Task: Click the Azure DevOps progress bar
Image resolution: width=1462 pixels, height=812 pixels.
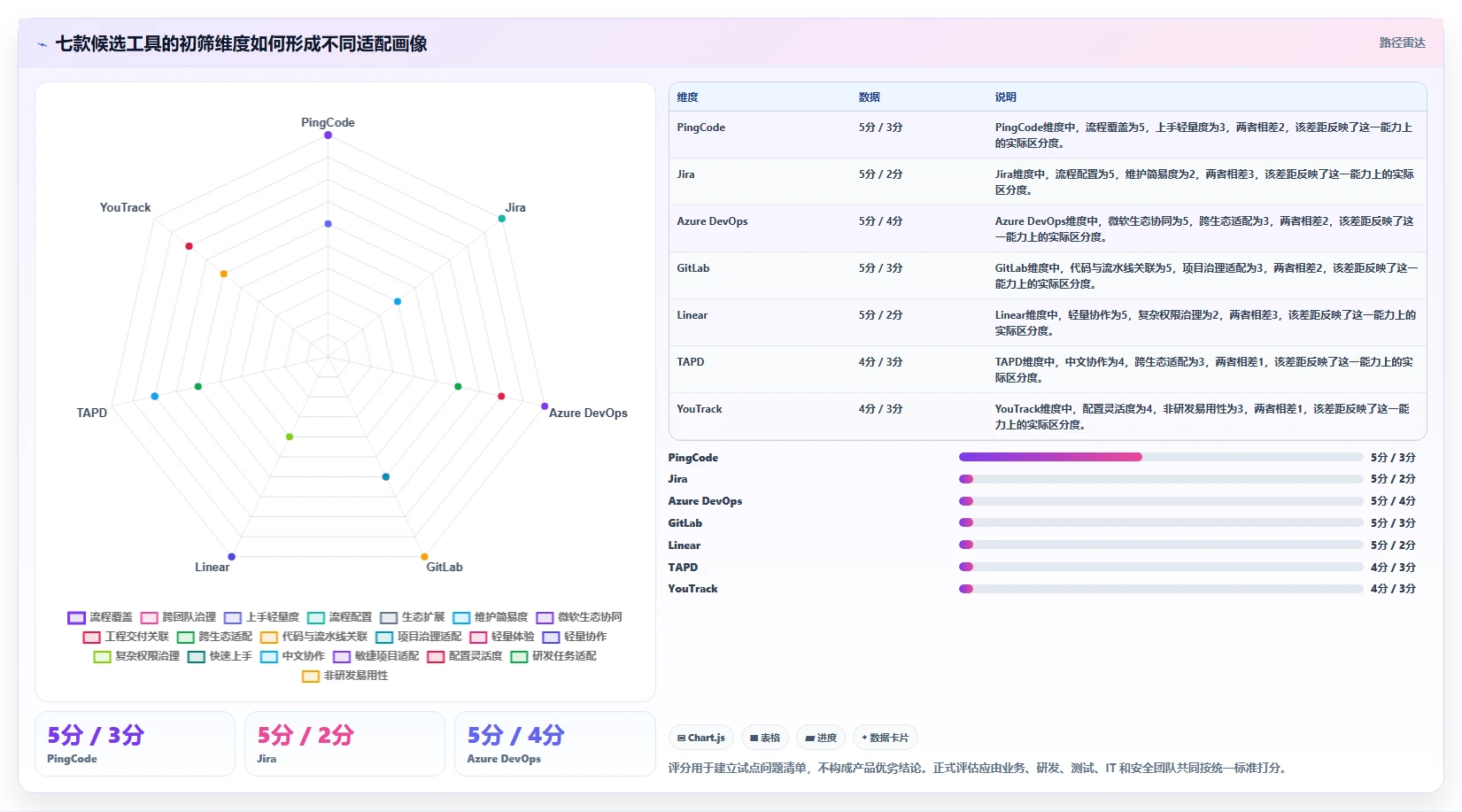Action: point(1161,501)
